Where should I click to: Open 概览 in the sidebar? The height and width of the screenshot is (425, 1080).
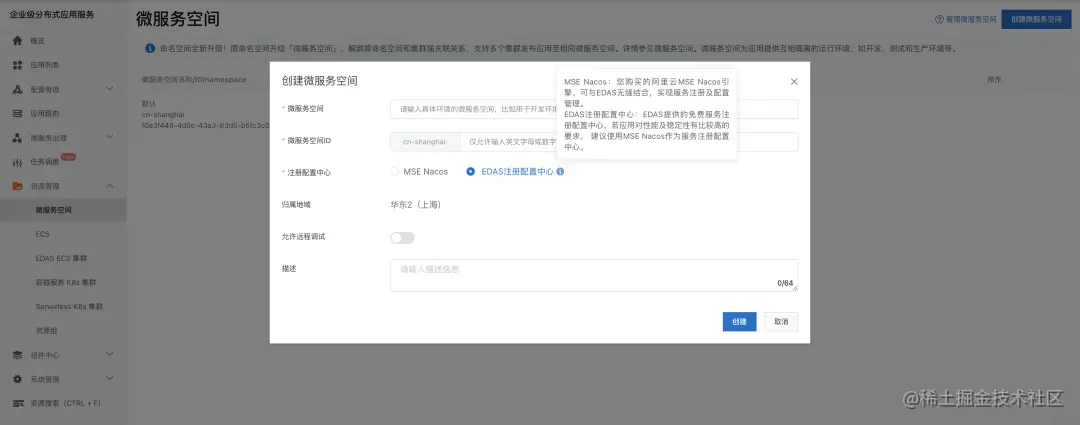(37, 41)
